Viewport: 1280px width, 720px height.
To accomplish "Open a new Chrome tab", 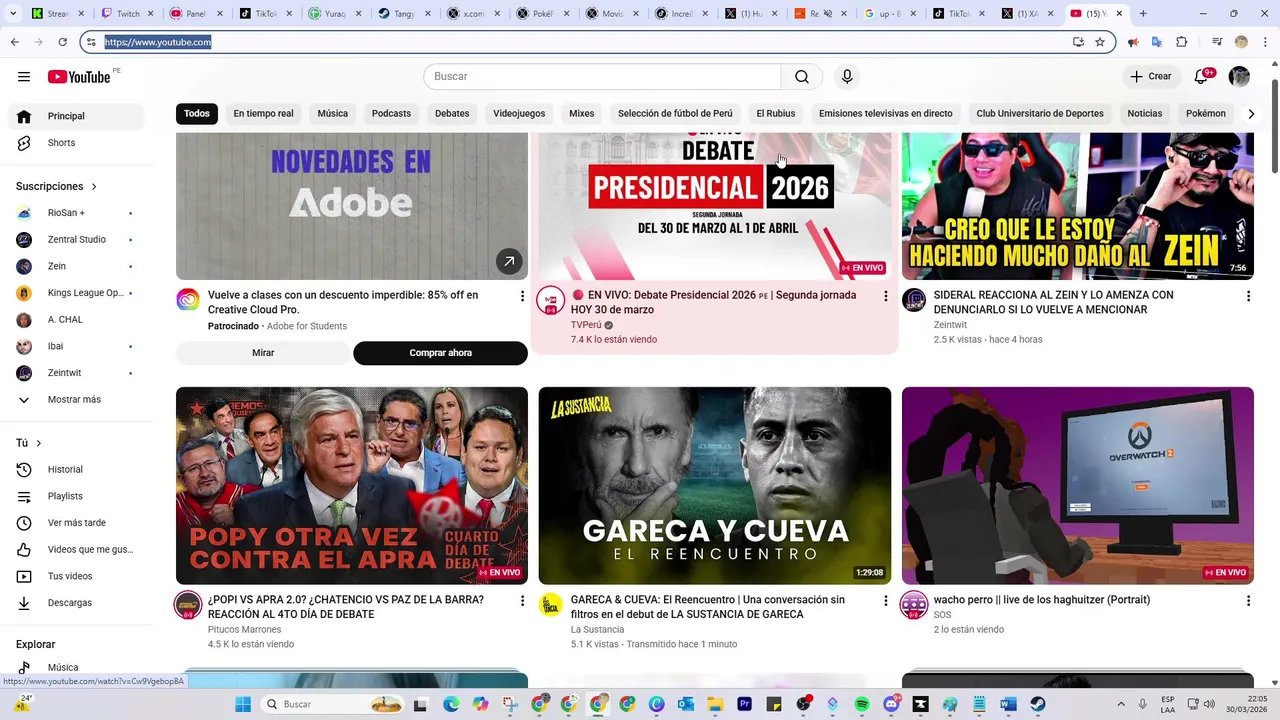I will coord(1143,14).
